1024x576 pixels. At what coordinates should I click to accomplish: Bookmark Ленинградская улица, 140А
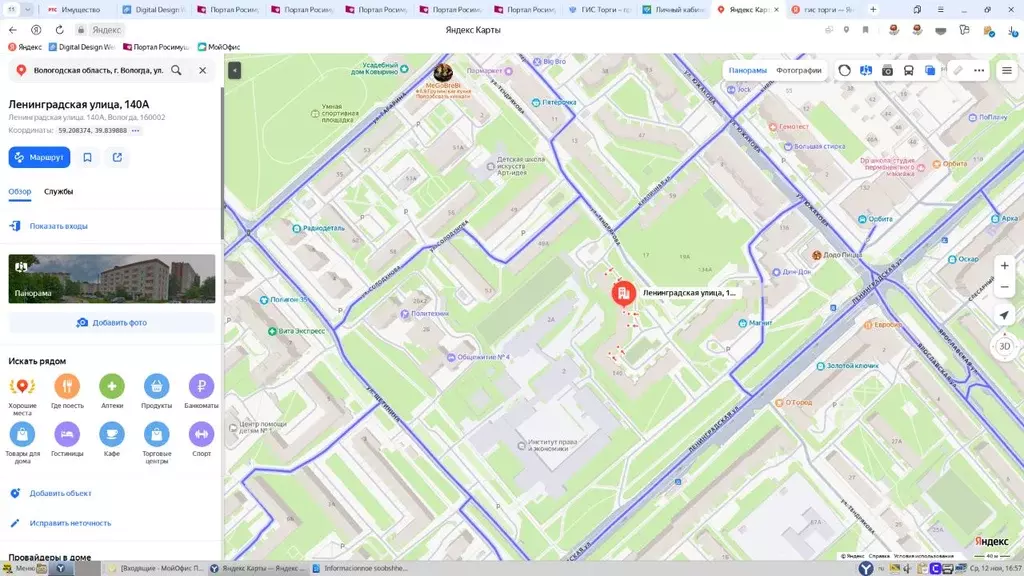87,157
